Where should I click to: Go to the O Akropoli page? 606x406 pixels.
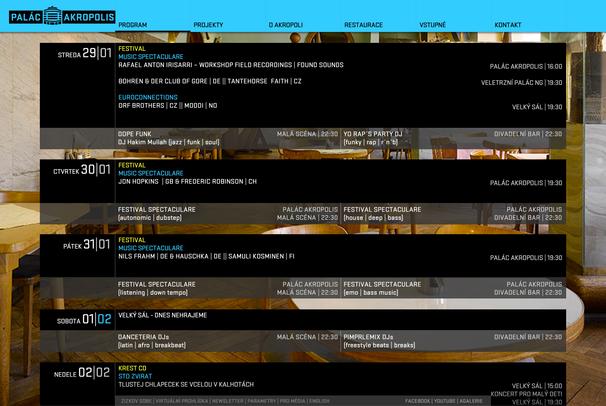pos(285,24)
